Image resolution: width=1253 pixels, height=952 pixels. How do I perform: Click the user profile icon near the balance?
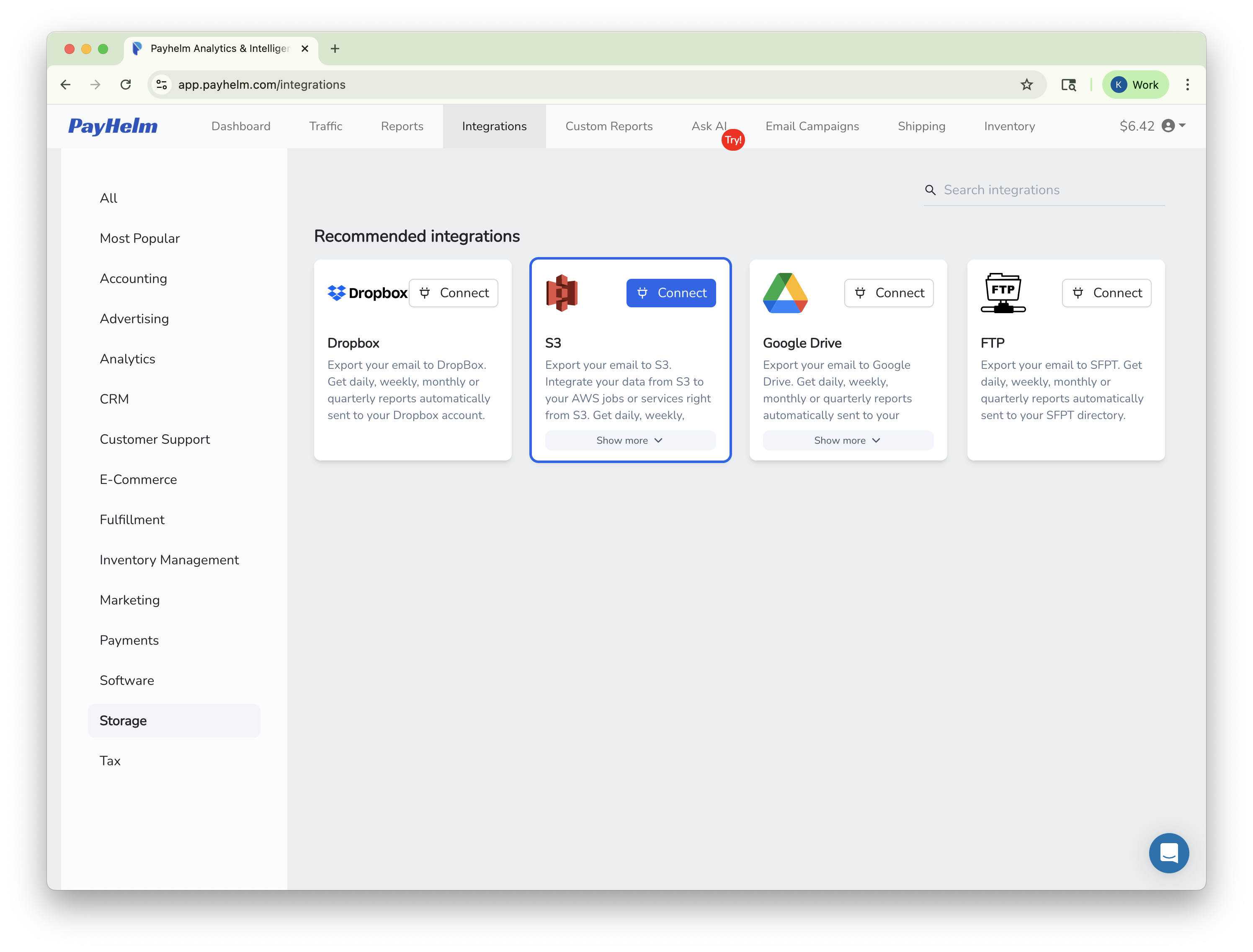(1169, 126)
